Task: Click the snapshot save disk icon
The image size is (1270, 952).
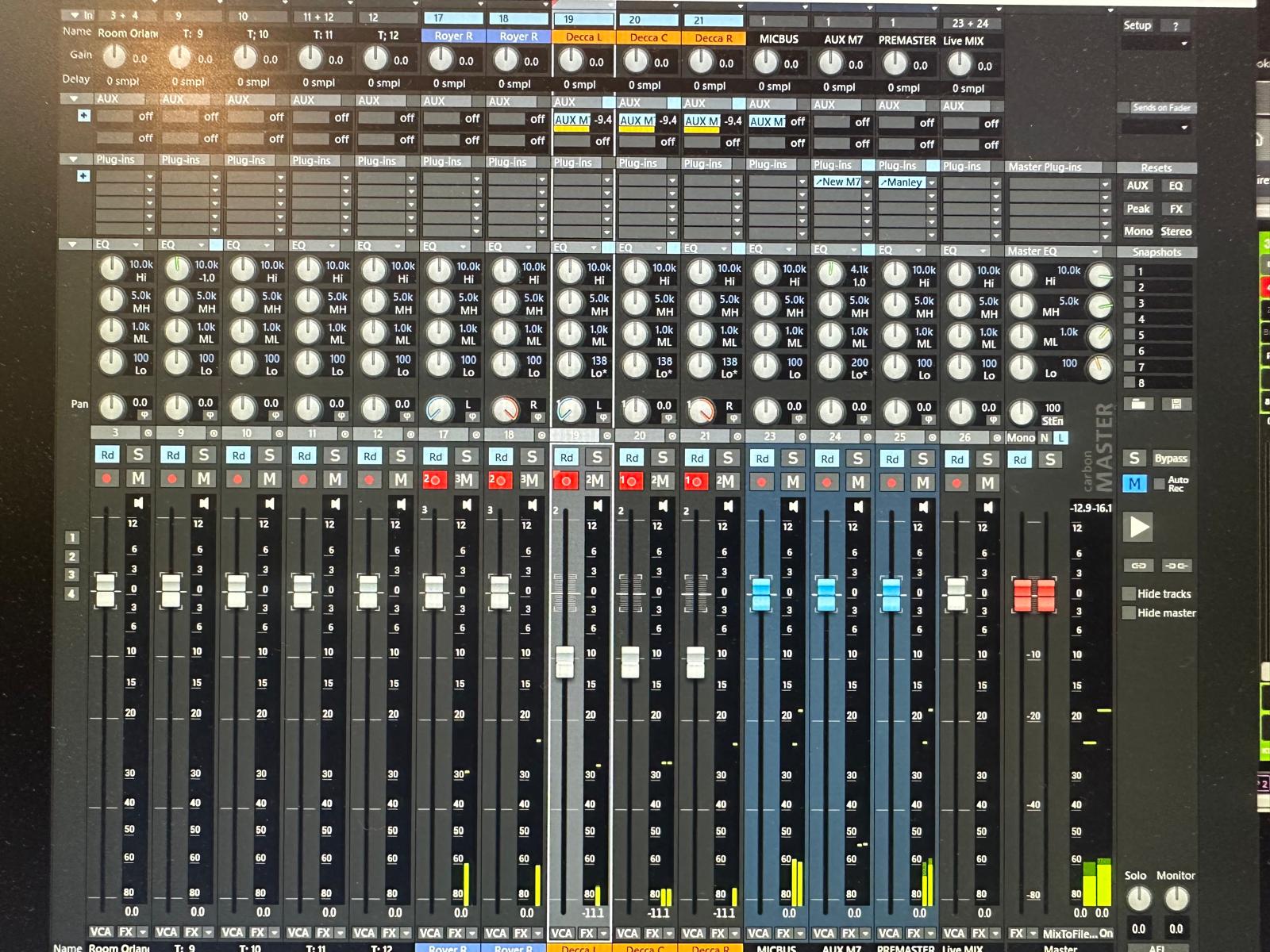Action: (x=1176, y=404)
